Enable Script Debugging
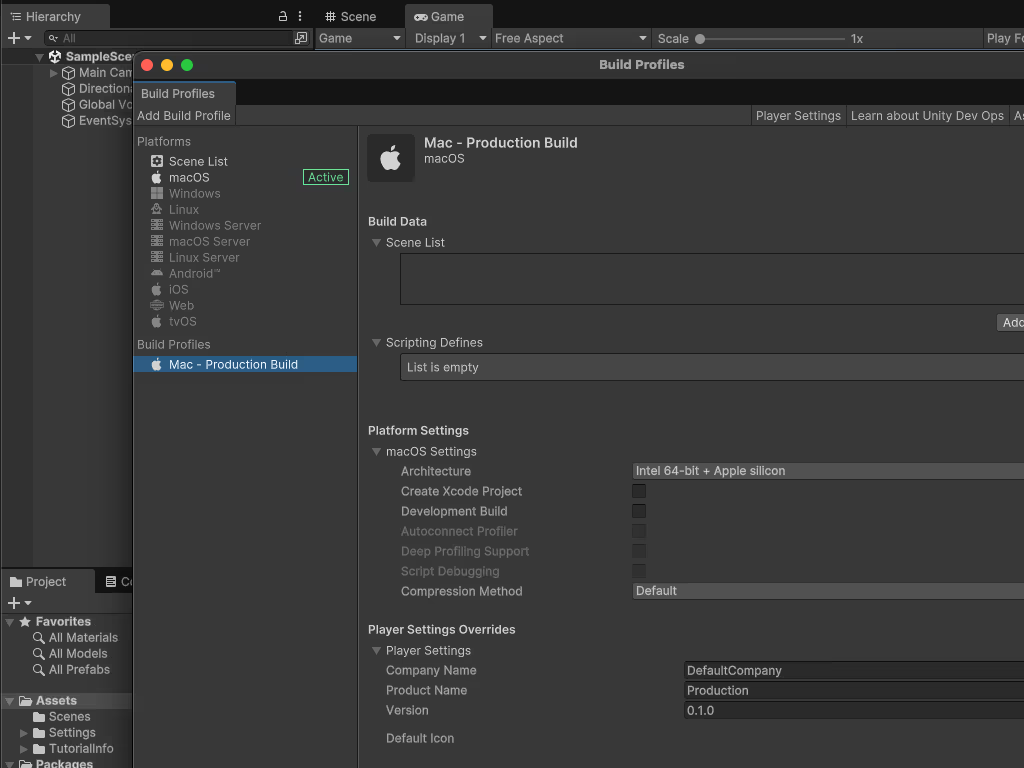Image resolution: width=1024 pixels, height=768 pixels. pyautogui.click(x=639, y=571)
